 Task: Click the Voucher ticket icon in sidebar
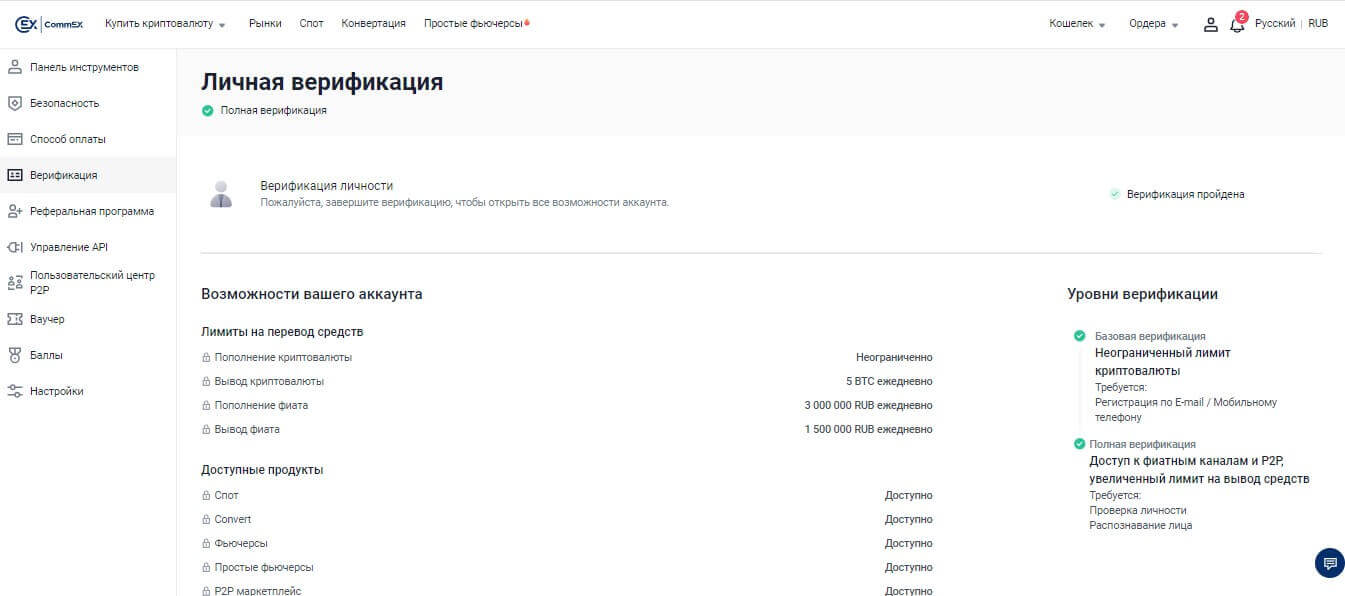(x=15, y=319)
